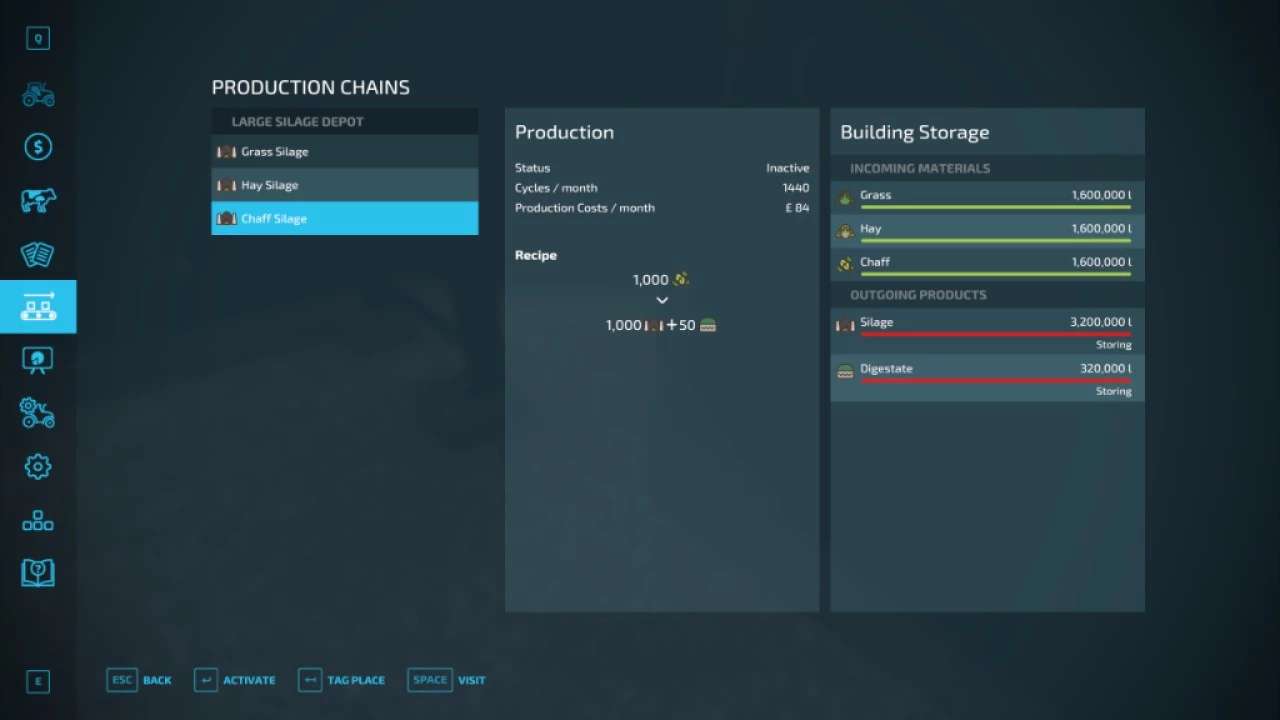1280x720 pixels.
Task: Select Hay Silage production chain
Action: [344, 185]
